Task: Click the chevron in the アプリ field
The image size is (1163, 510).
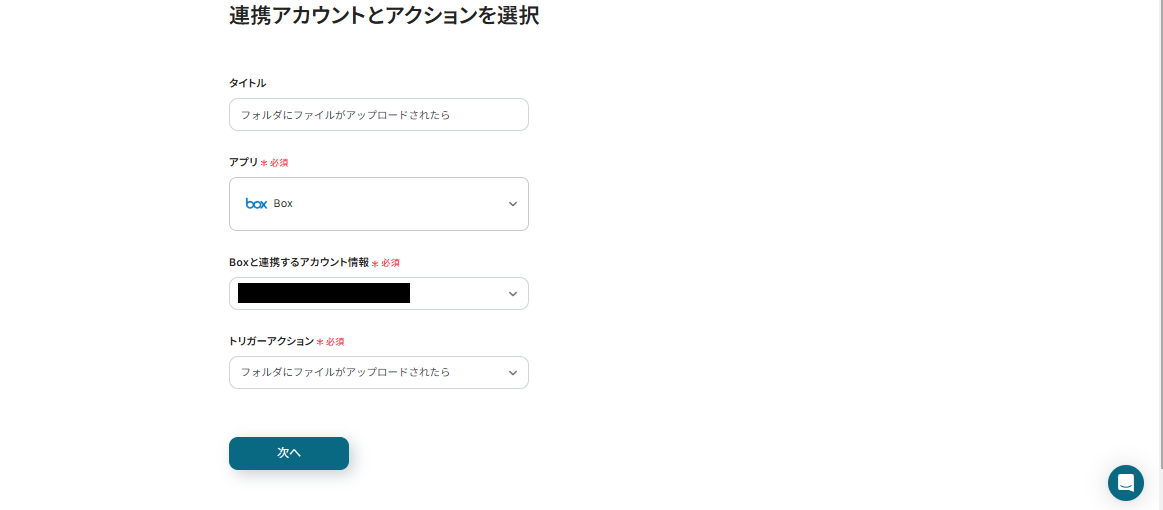Action: (x=513, y=204)
